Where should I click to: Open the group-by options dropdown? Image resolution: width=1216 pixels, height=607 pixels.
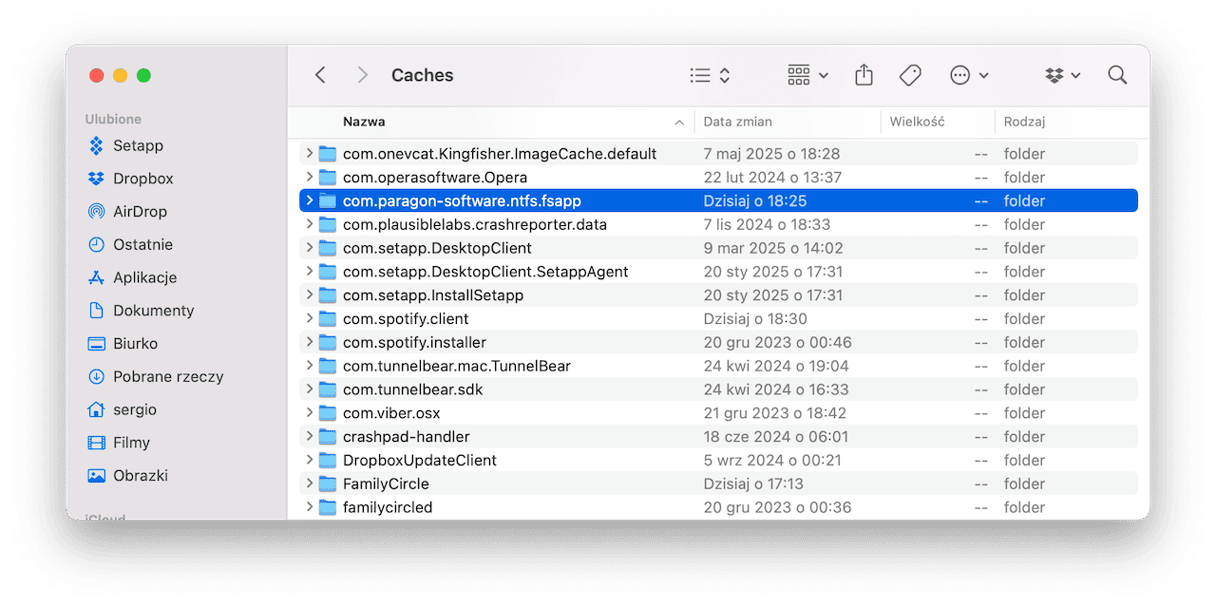808,75
